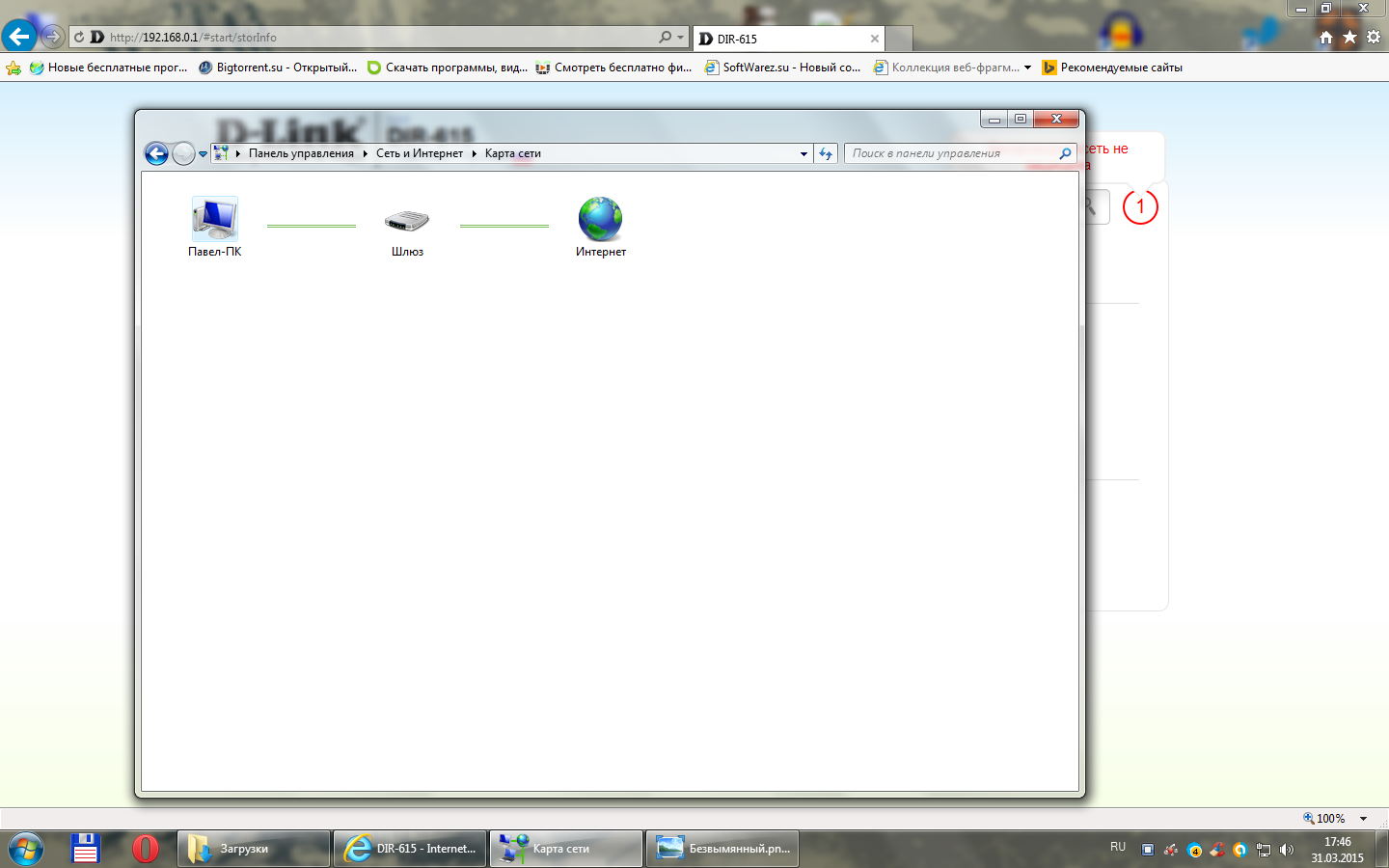Maximize the Карта сети window

pos(1021,119)
